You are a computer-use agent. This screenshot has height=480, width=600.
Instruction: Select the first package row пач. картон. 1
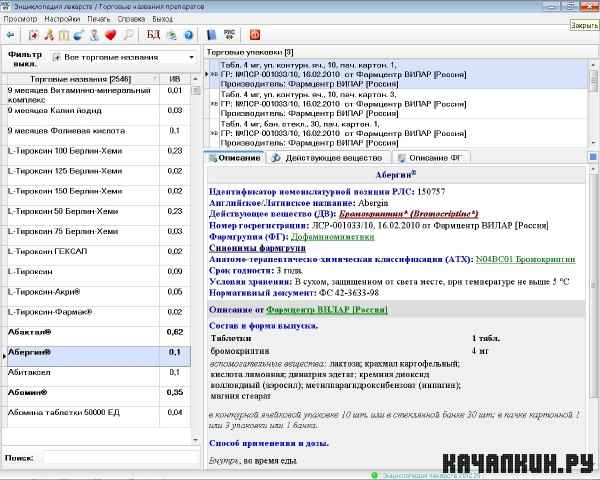pos(396,74)
